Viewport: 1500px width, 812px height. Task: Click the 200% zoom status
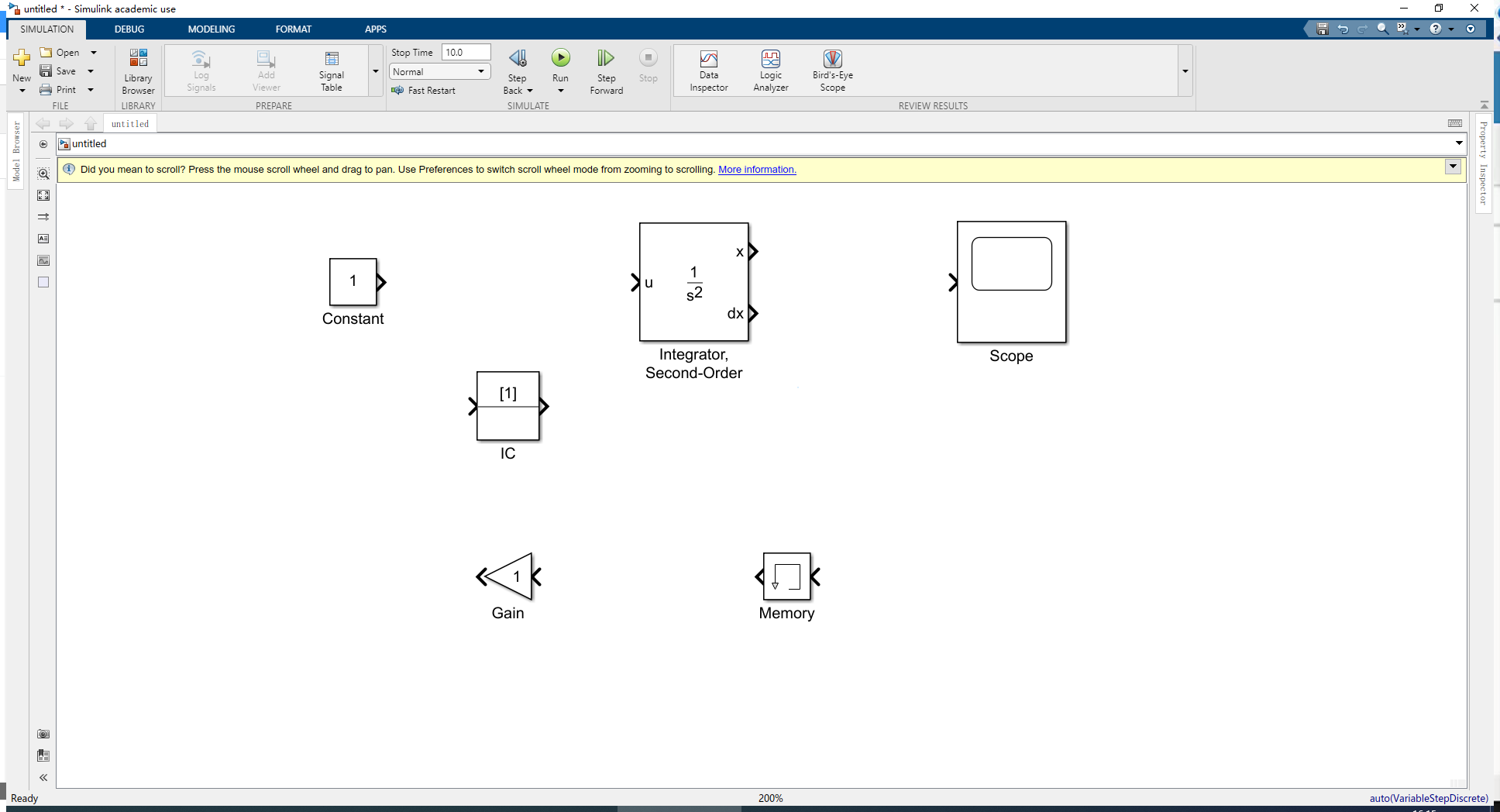[770, 798]
